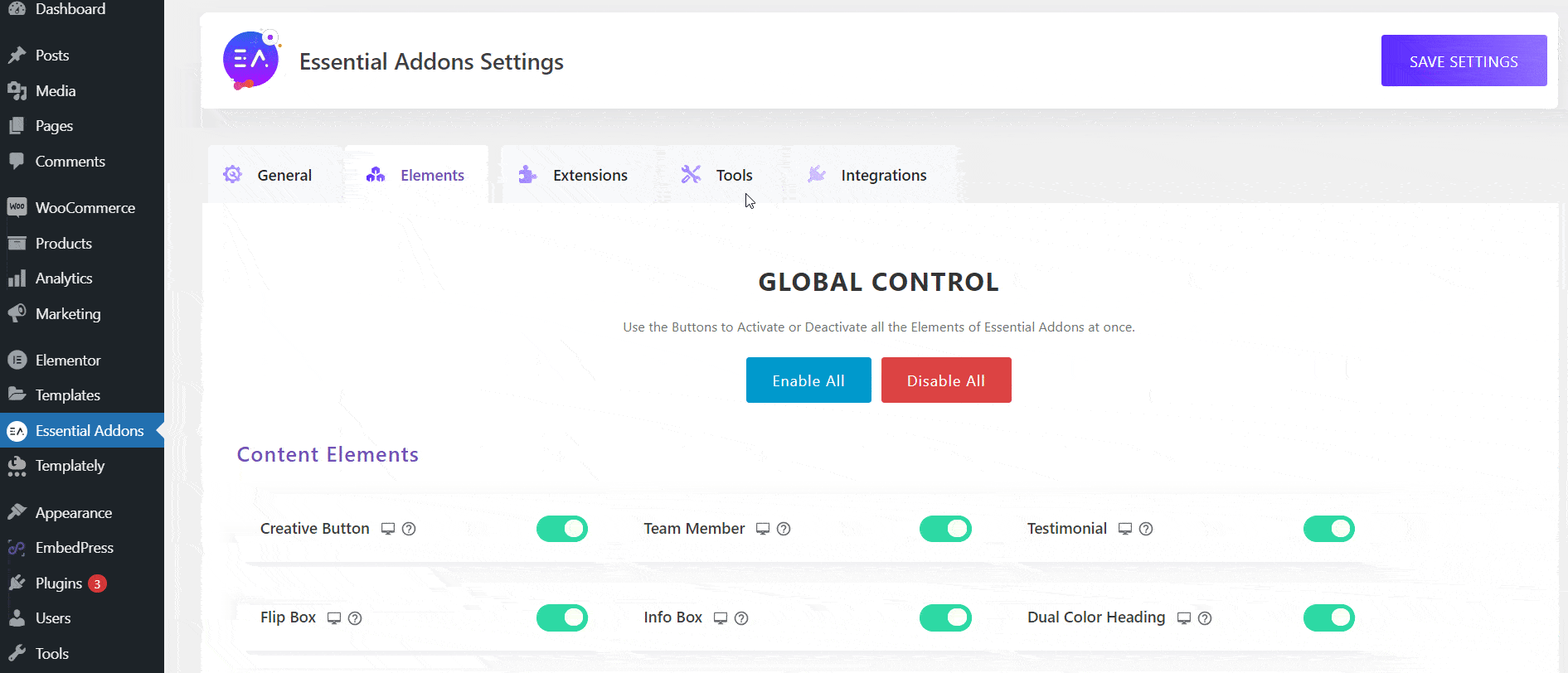Open the Tools settings tab
This screenshot has width=1568, height=673.
pos(718,175)
